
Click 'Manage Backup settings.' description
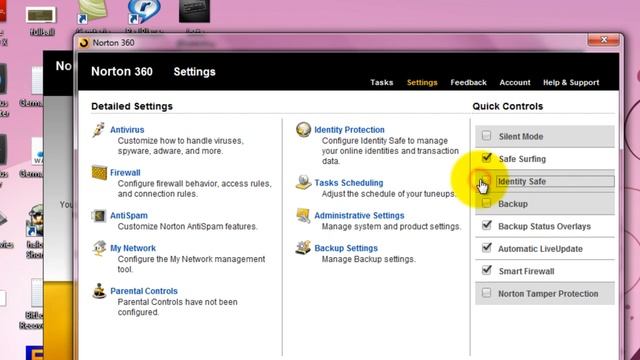click(369, 259)
